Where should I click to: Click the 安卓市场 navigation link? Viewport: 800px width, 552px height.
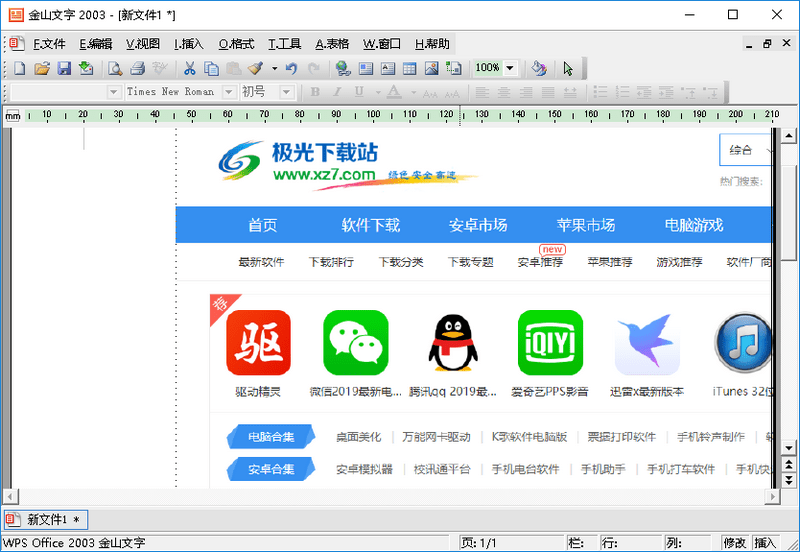click(478, 225)
